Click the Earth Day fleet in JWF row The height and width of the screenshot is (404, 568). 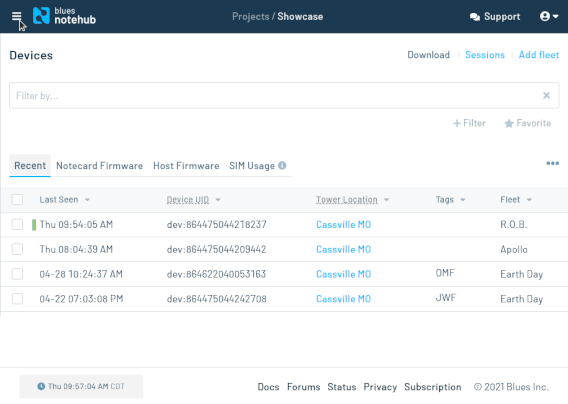(x=522, y=299)
